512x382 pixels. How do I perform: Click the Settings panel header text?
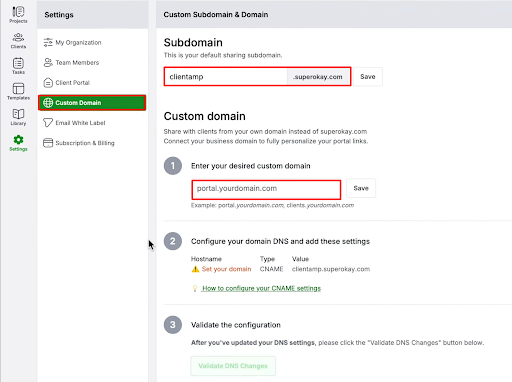59,15
